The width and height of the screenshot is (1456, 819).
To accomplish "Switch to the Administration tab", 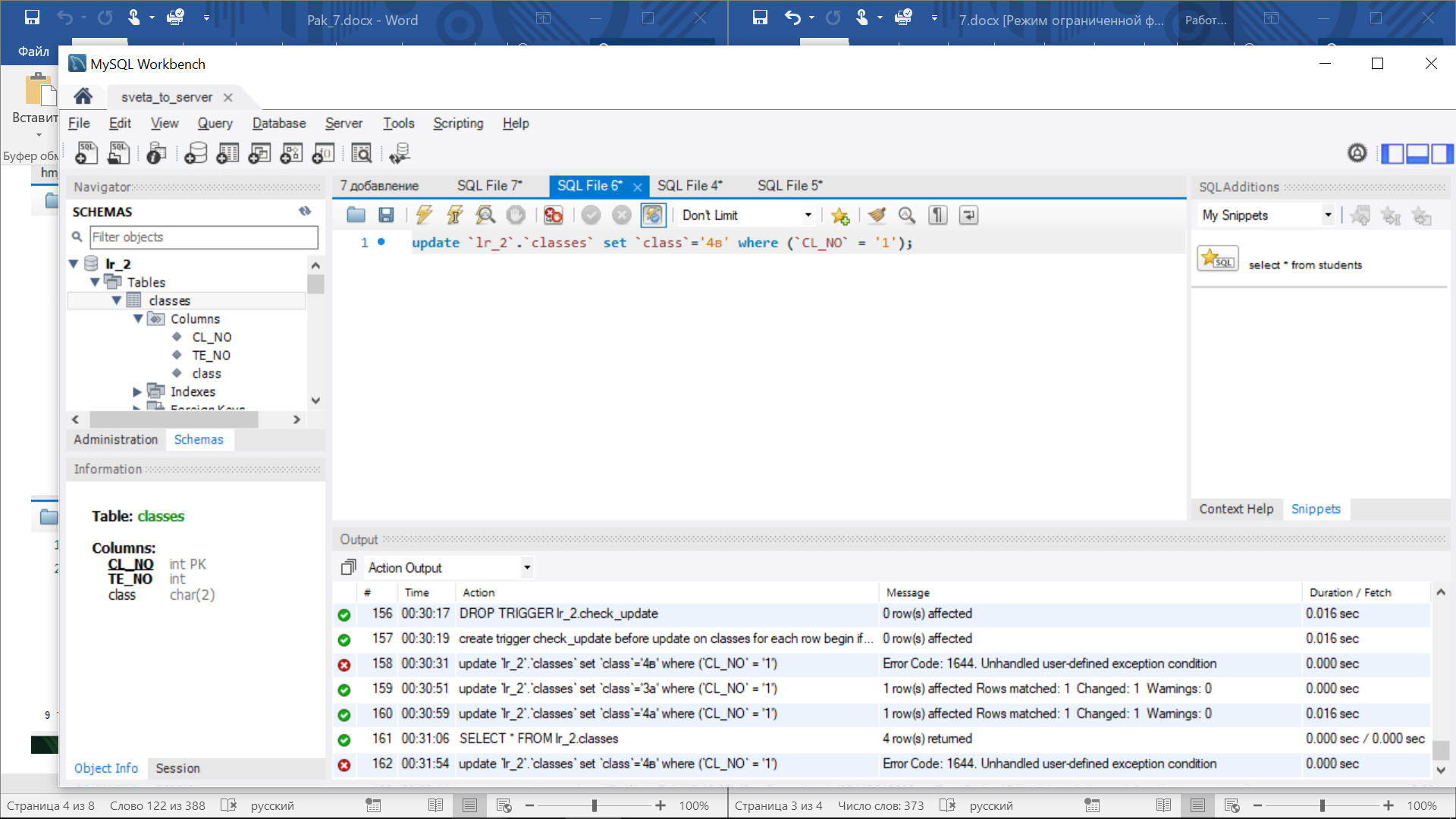I will pos(116,440).
